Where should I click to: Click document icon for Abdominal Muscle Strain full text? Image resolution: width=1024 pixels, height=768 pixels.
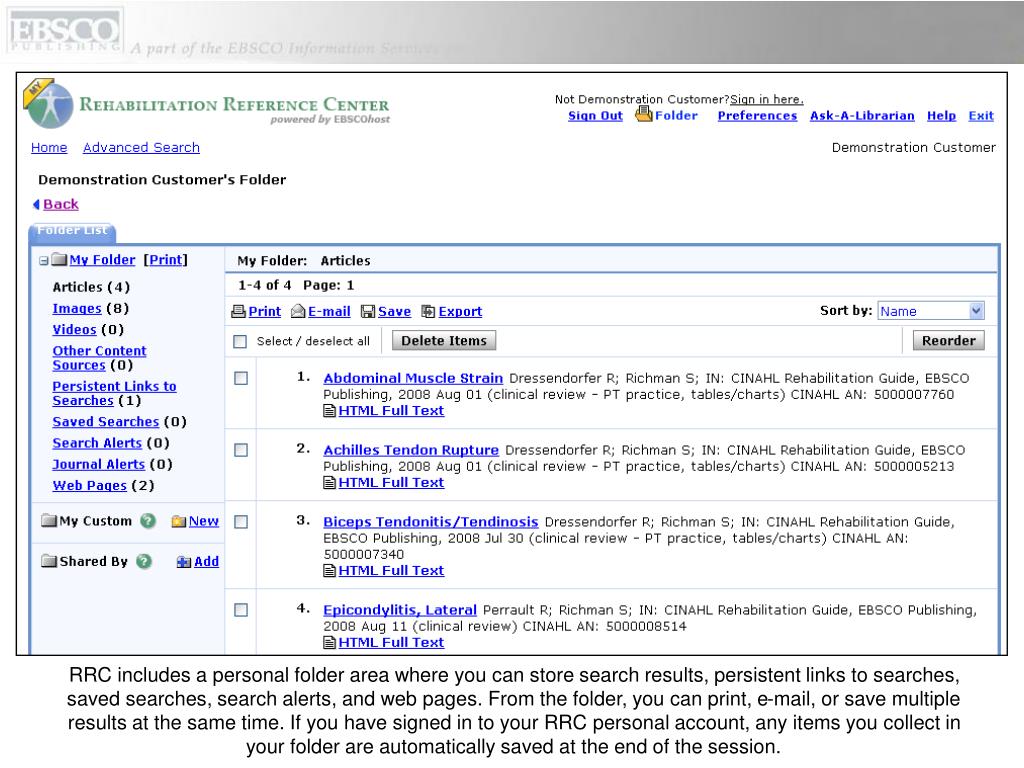(330, 411)
